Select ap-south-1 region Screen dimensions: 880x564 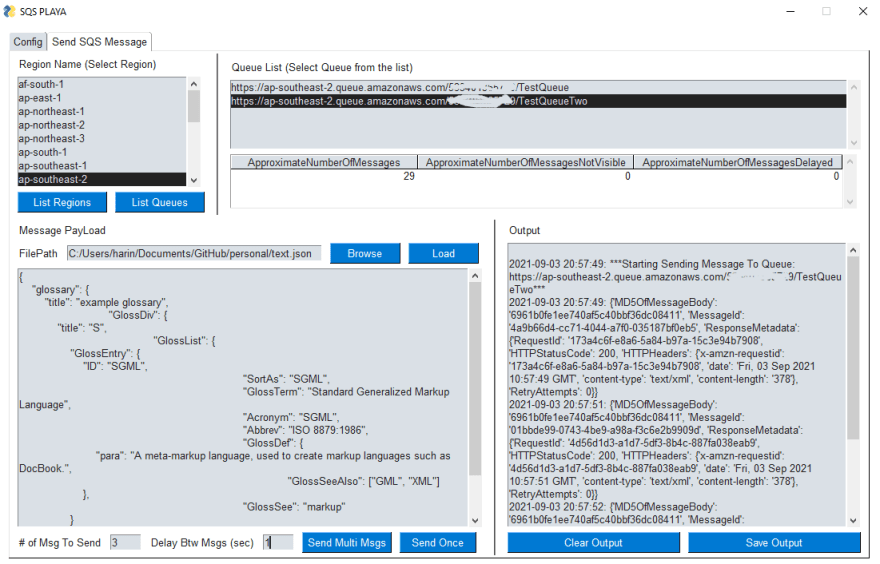[x=102, y=152]
